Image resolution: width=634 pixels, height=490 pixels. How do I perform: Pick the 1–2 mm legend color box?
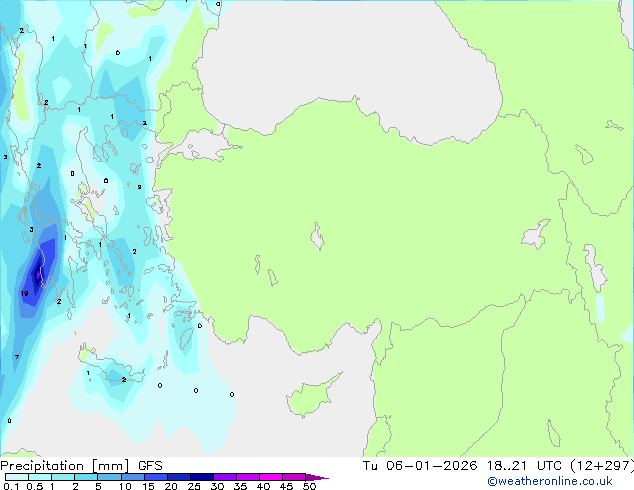pos(63,477)
